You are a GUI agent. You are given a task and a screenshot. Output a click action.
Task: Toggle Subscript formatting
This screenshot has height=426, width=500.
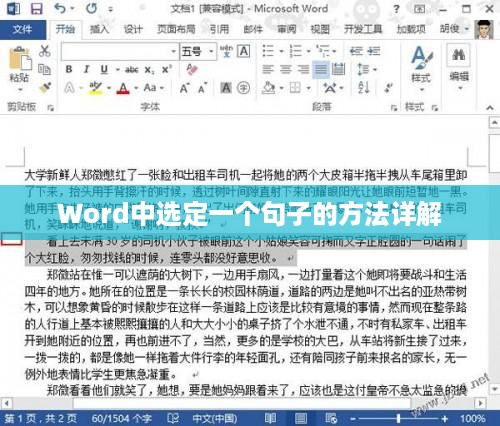click(149, 70)
